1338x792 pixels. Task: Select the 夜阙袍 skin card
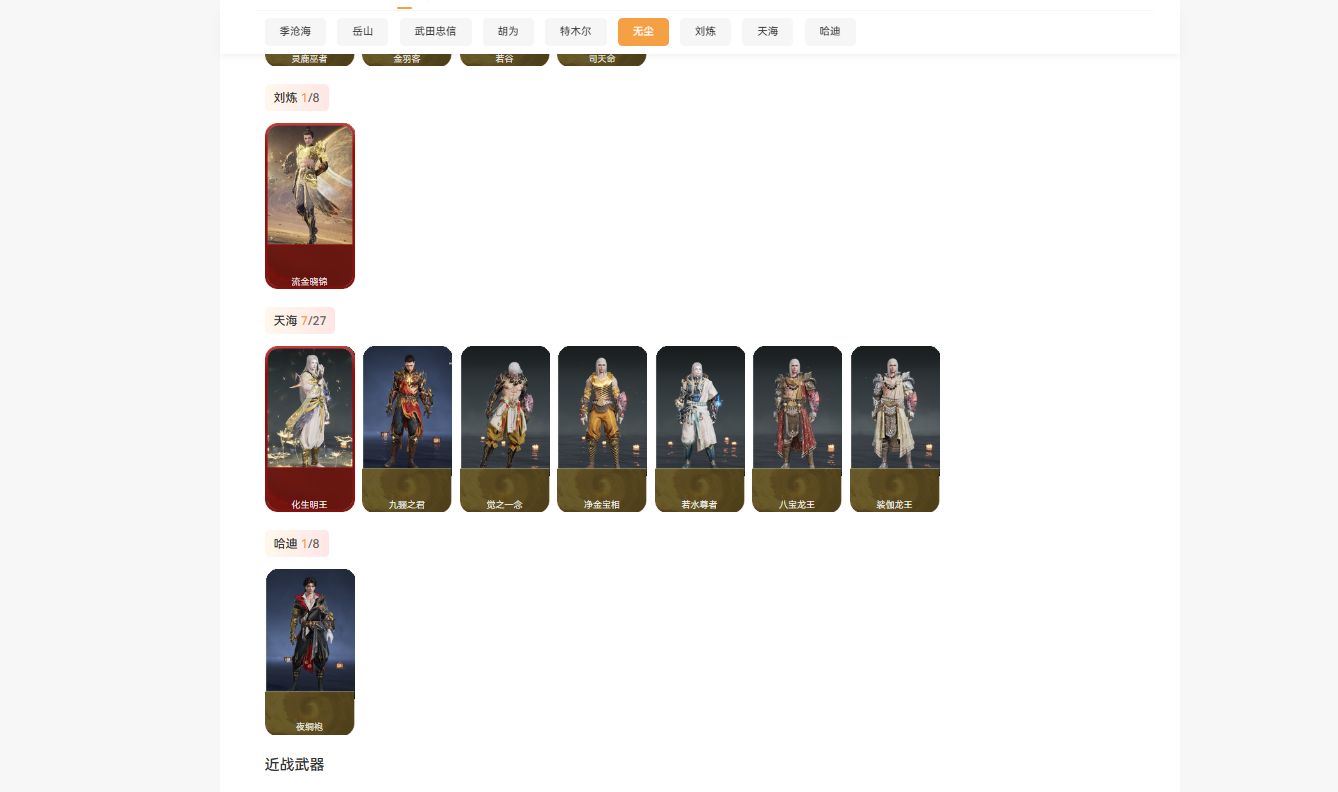(310, 652)
